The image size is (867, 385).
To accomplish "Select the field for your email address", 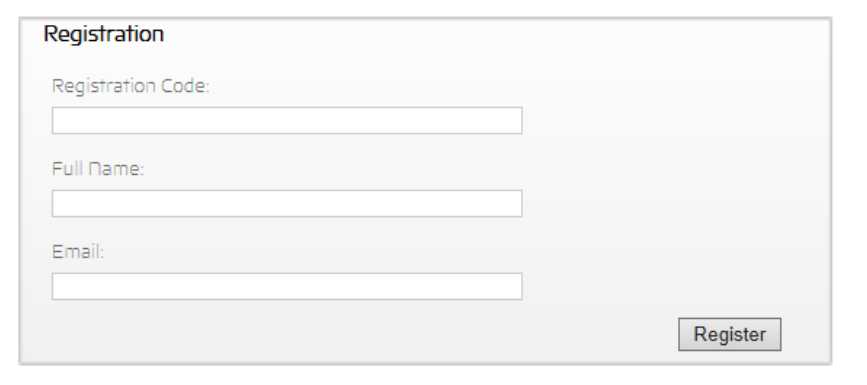I will [287, 287].
